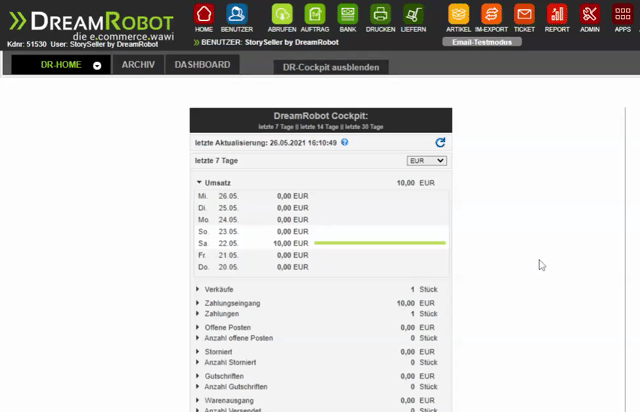The height and width of the screenshot is (412, 640).
Task: Open the LIEFERN delivery icon
Action: click(x=413, y=18)
